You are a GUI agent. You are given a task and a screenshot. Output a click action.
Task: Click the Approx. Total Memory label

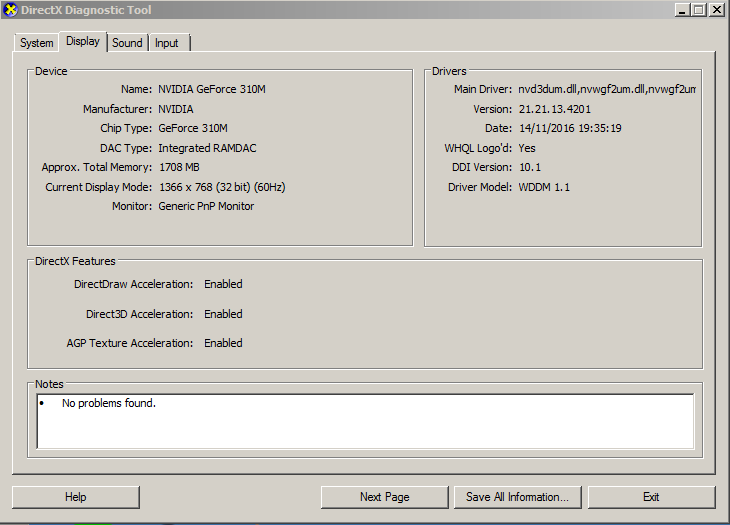[97, 167]
